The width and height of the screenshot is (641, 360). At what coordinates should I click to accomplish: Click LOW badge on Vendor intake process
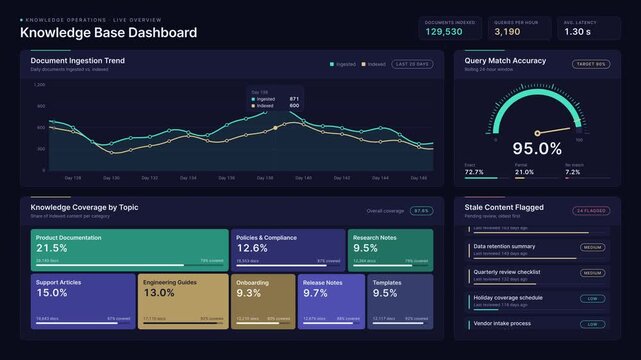pyautogui.click(x=592, y=324)
